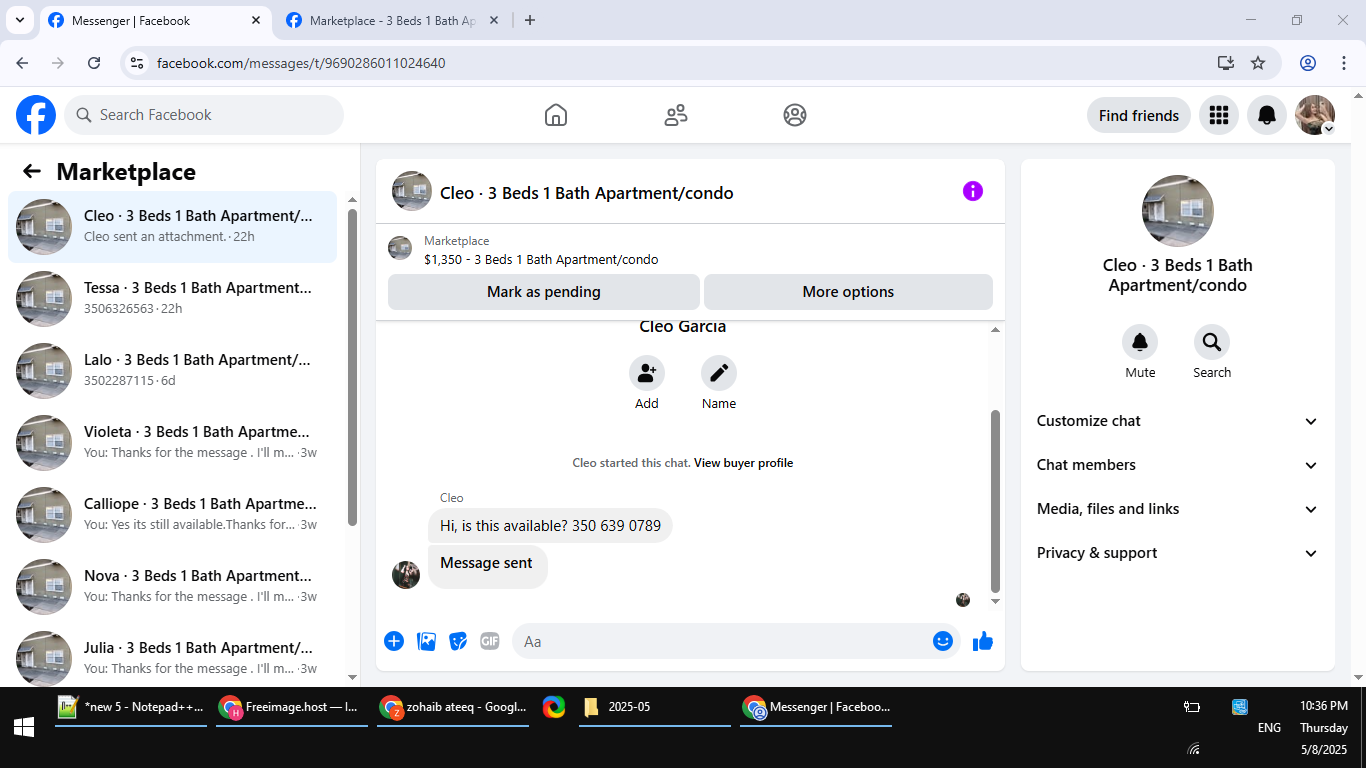1366x768 pixels.
Task: Click the install app icon in address bar
Action: (x=1226, y=63)
